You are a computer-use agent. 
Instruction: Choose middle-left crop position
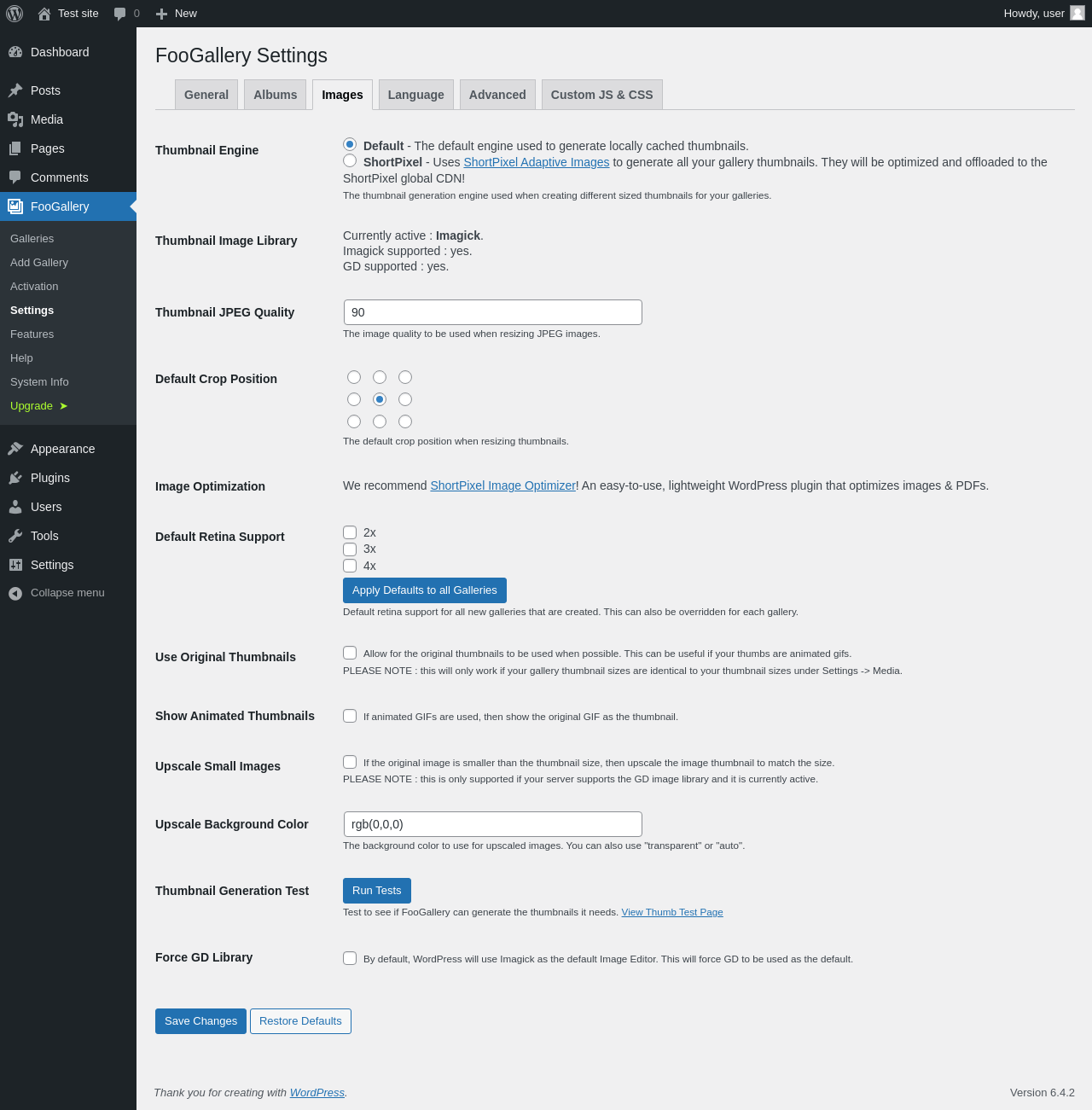354,399
